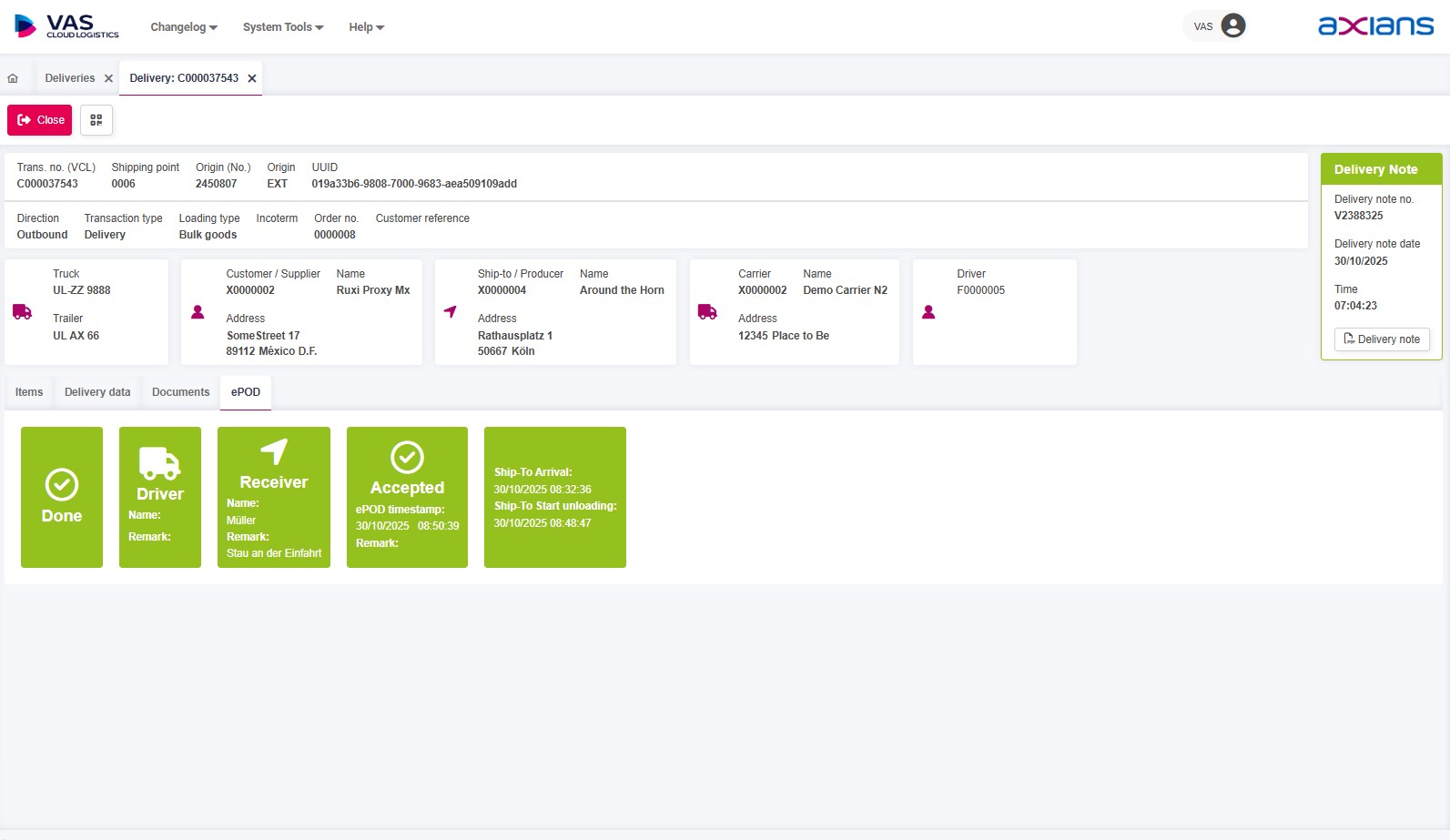1450x840 pixels.
Task: Click the Axians logo
Action: pos(1375,25)
